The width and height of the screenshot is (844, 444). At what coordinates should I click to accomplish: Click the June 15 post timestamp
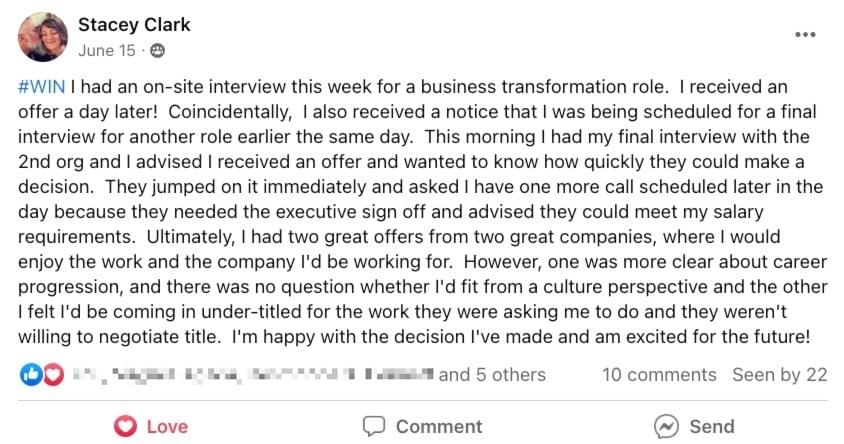(x=108, y=49)
